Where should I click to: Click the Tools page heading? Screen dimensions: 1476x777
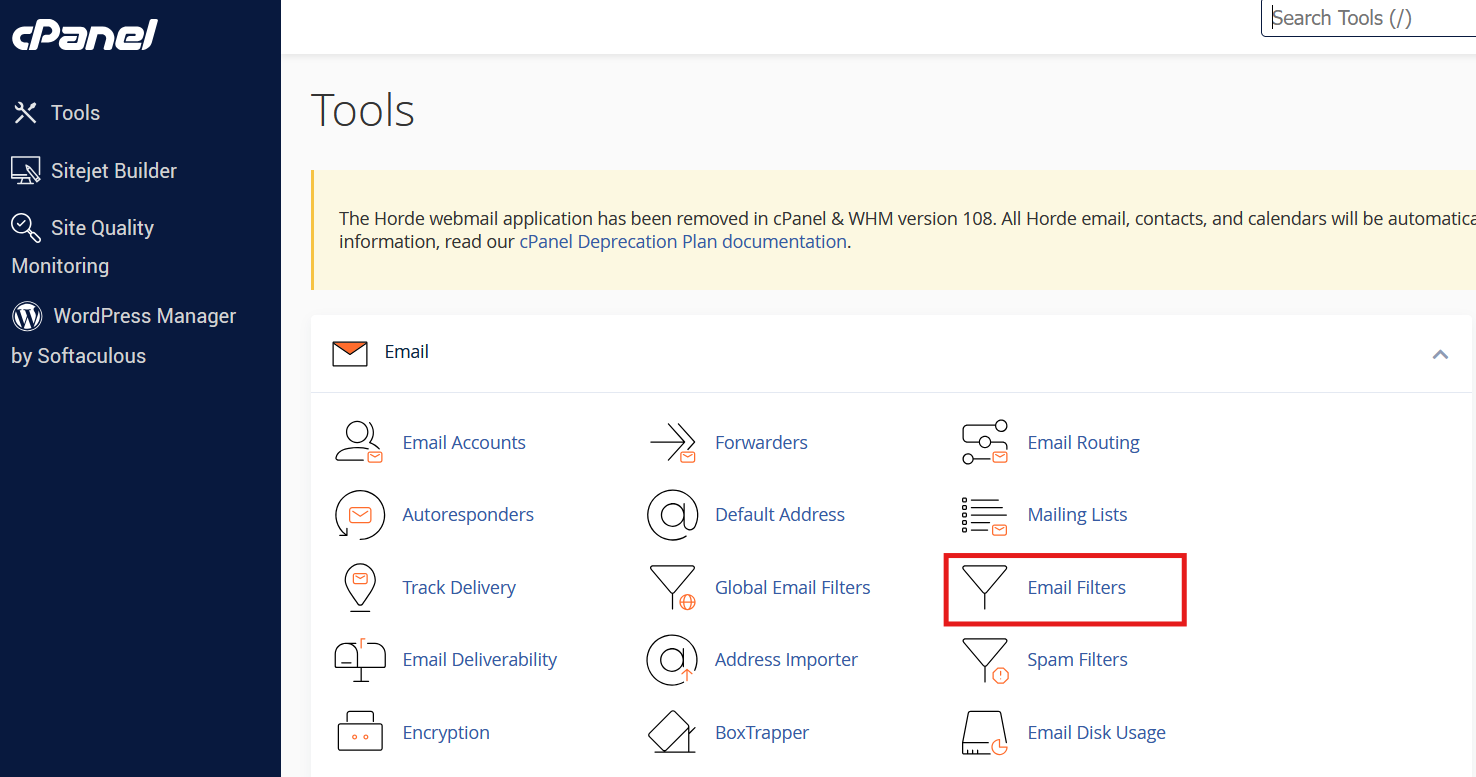(363, 110)
